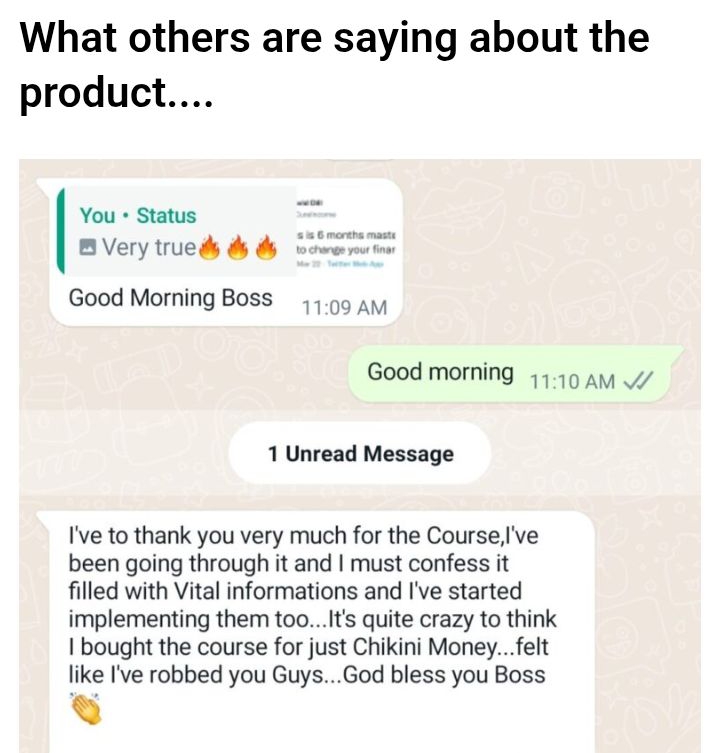Tap the "Very true" quoted caption text
The image size is (720, 753).
(149, 248)
